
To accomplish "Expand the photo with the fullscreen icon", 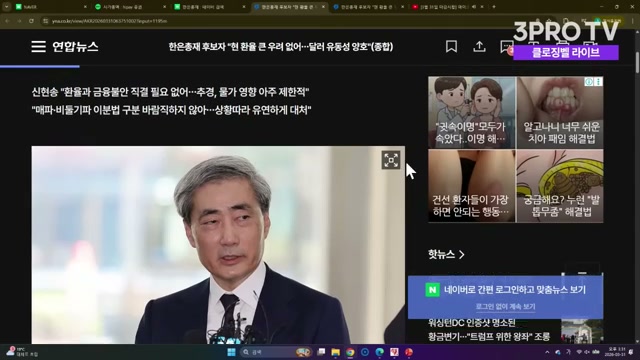I will 391,160.
